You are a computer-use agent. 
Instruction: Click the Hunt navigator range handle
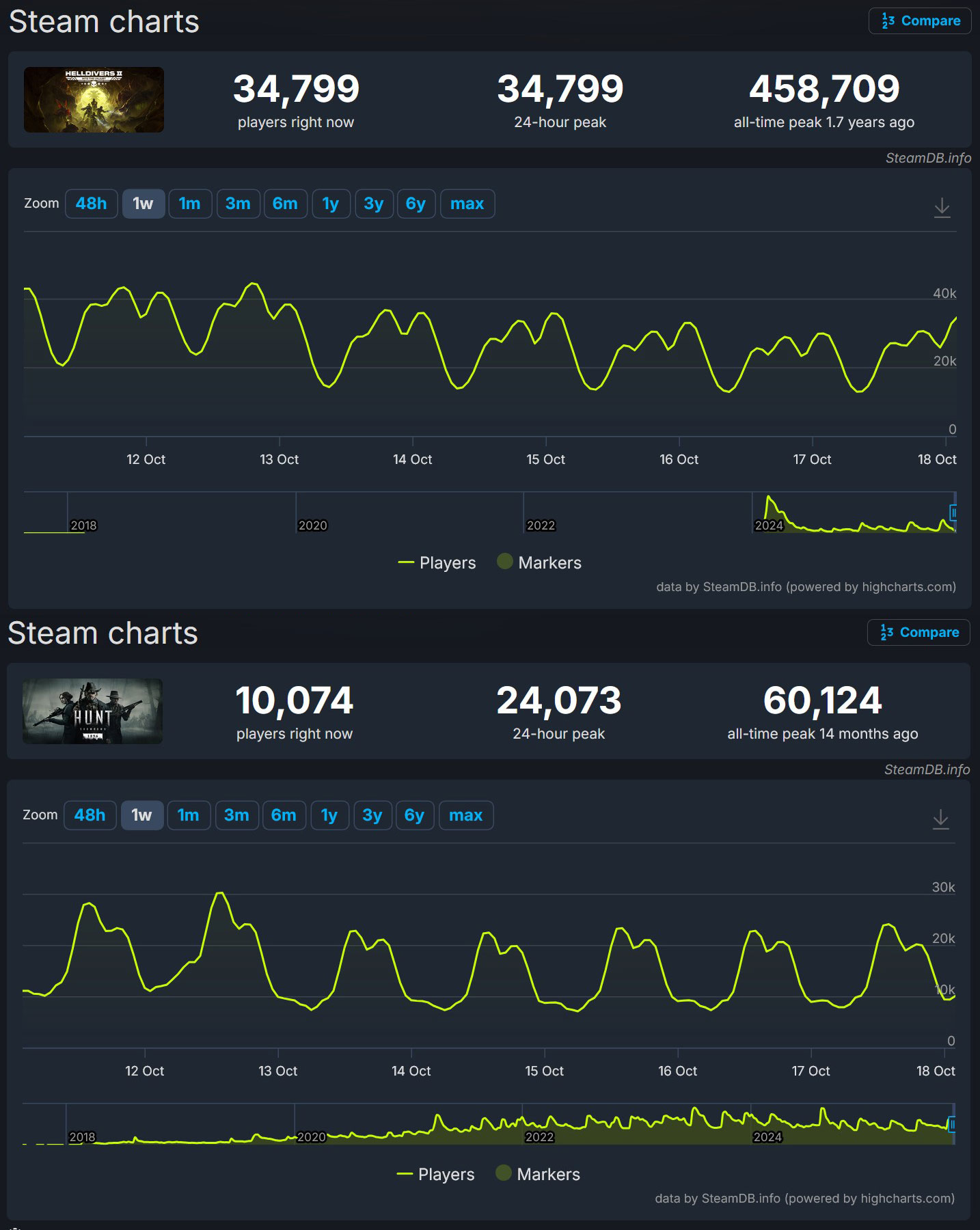[x=952, y=1124]
